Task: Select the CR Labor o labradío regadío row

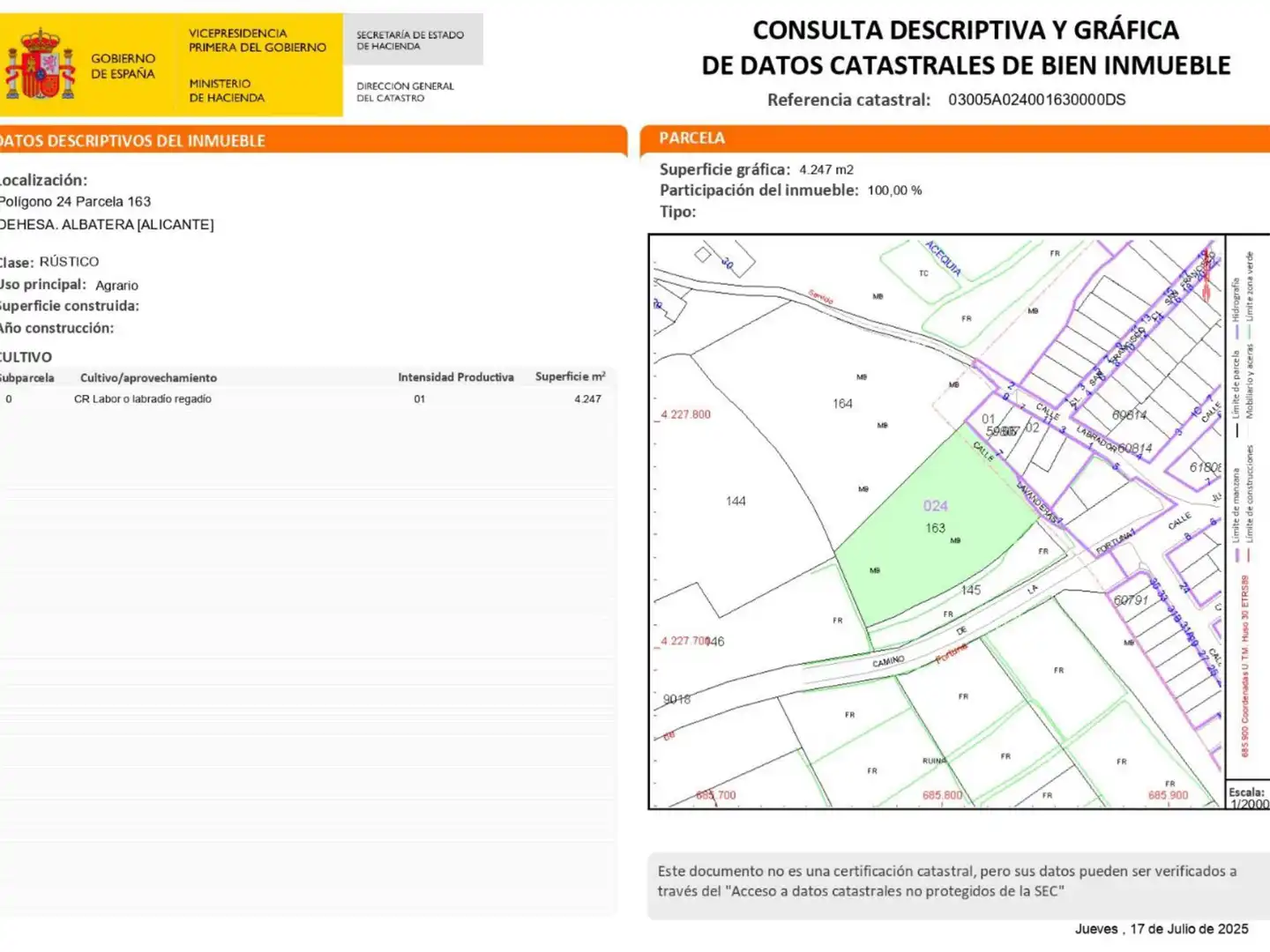Action: coord(307,399)
